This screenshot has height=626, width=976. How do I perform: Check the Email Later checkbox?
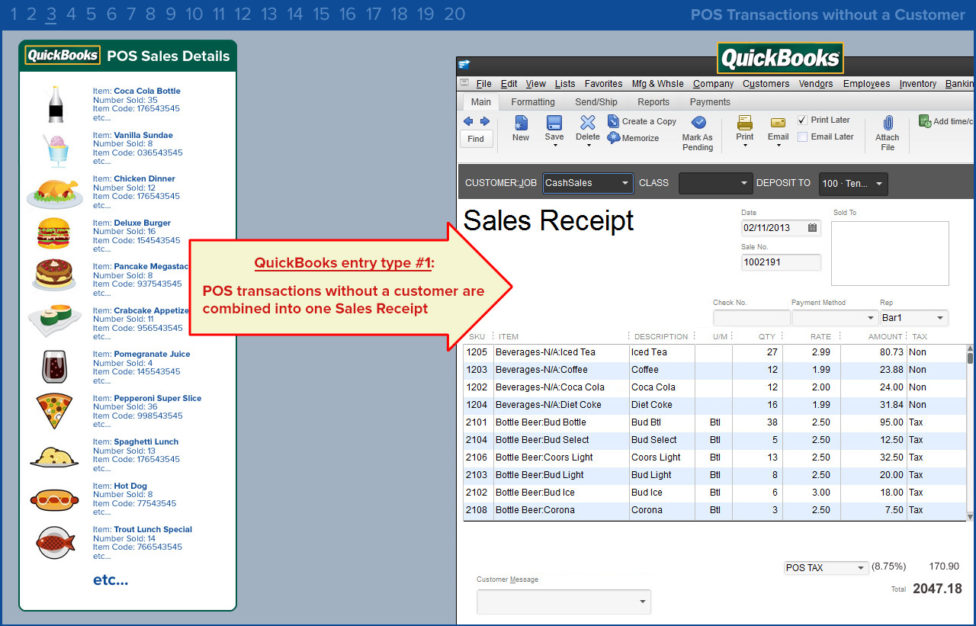click(x=802, y=137)
